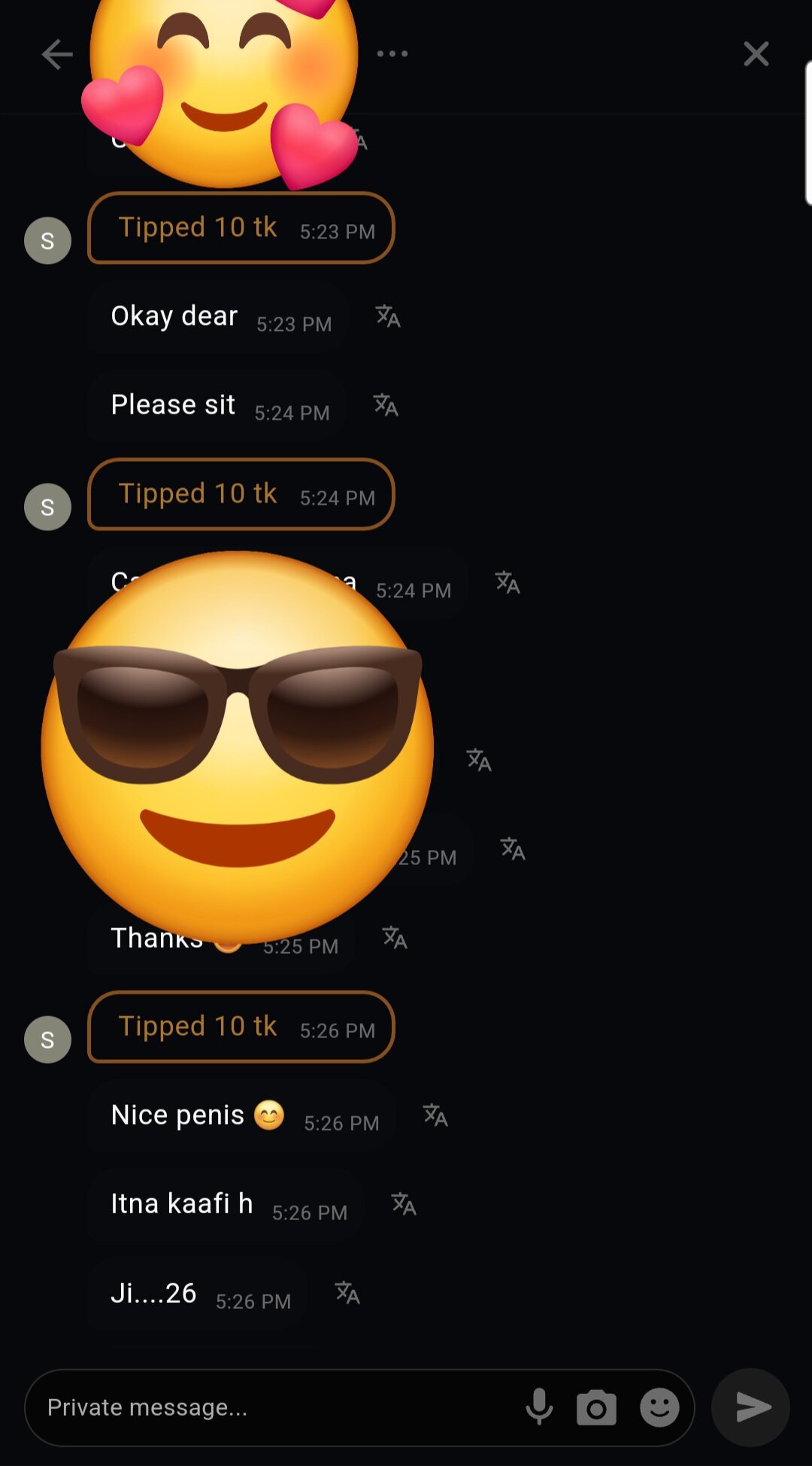Screen dimensions: 812x1466
Task: Open the emoji picker
Action: tap(659, 1407)
